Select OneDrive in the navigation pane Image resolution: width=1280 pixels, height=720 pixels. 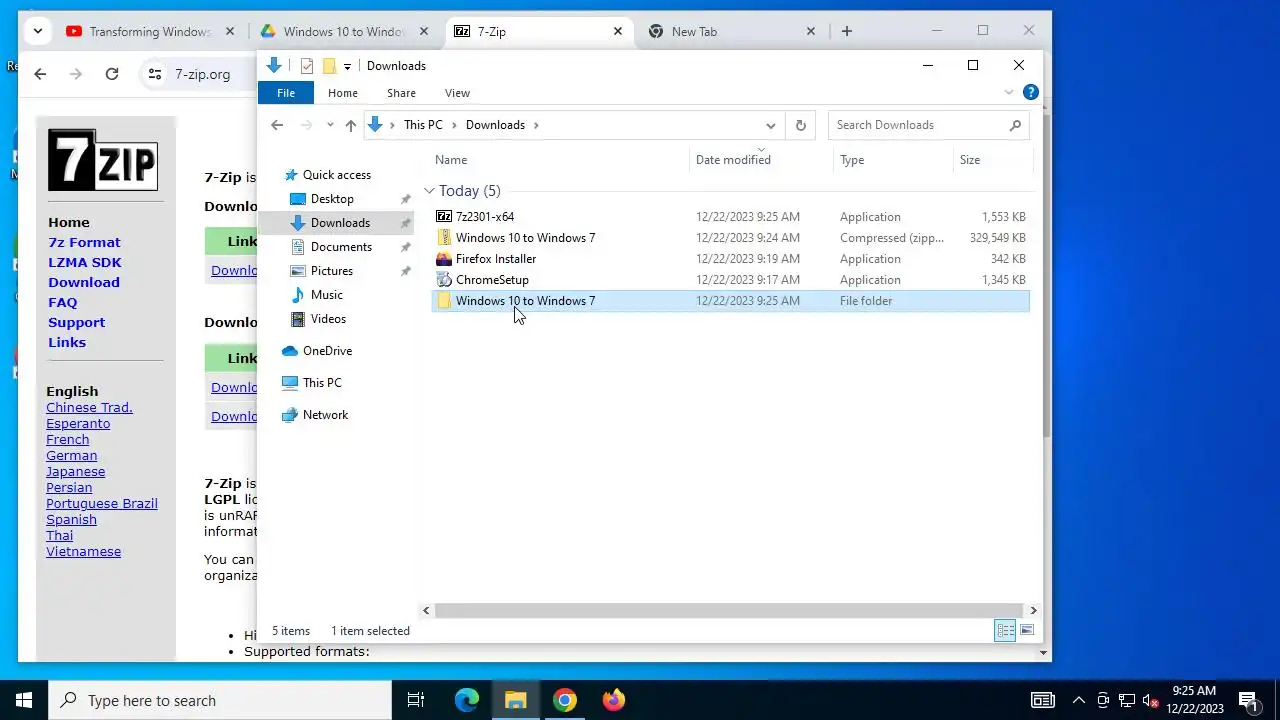tap(327, 351)
